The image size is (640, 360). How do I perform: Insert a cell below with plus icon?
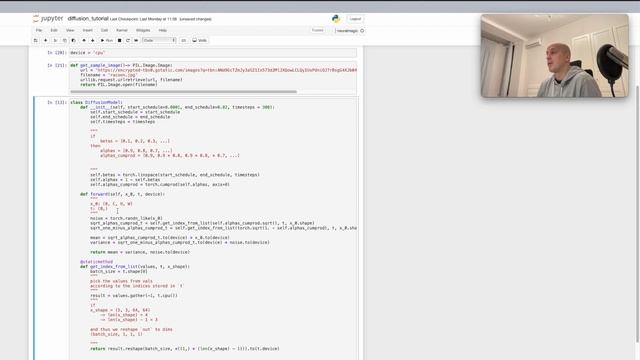click(45, 40)
